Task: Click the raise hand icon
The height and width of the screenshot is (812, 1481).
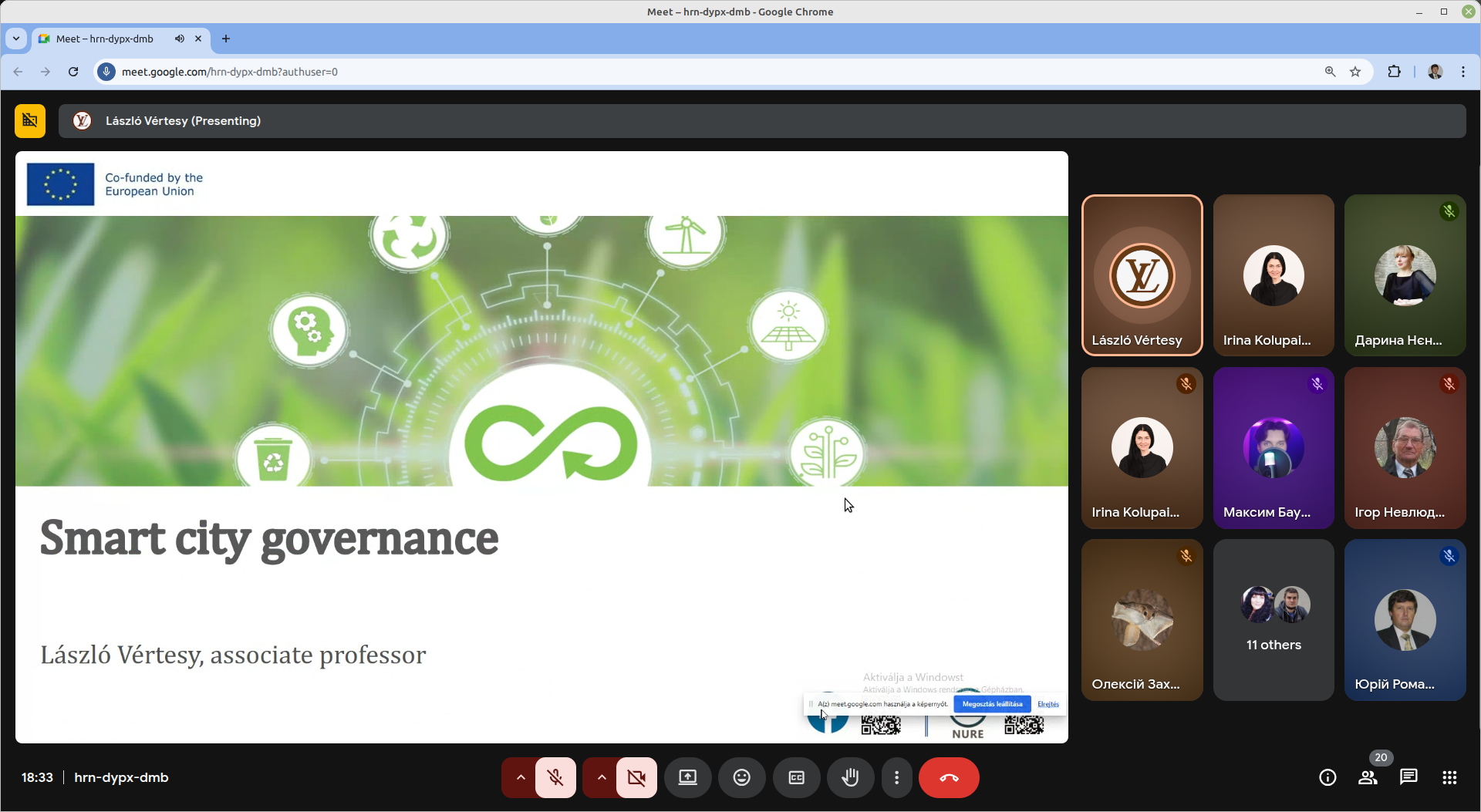Action: [x=850, y=777]
